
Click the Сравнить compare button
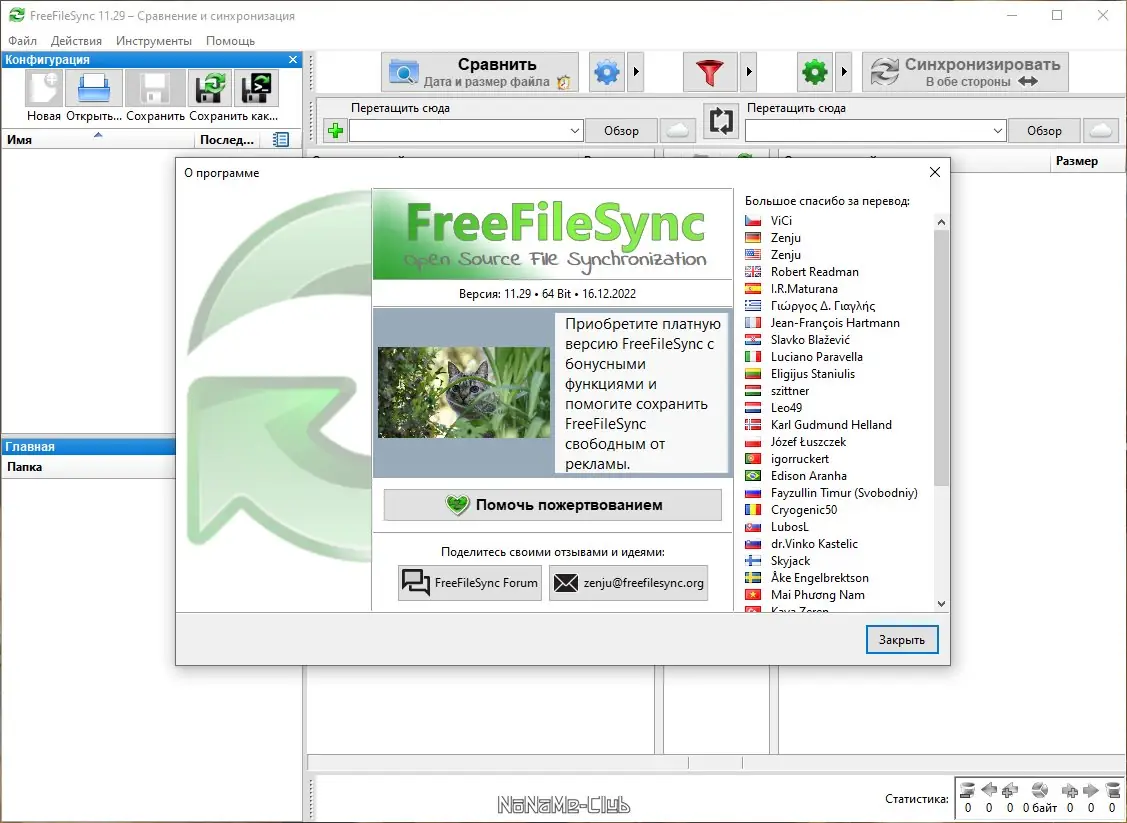(x=479, y=72)
